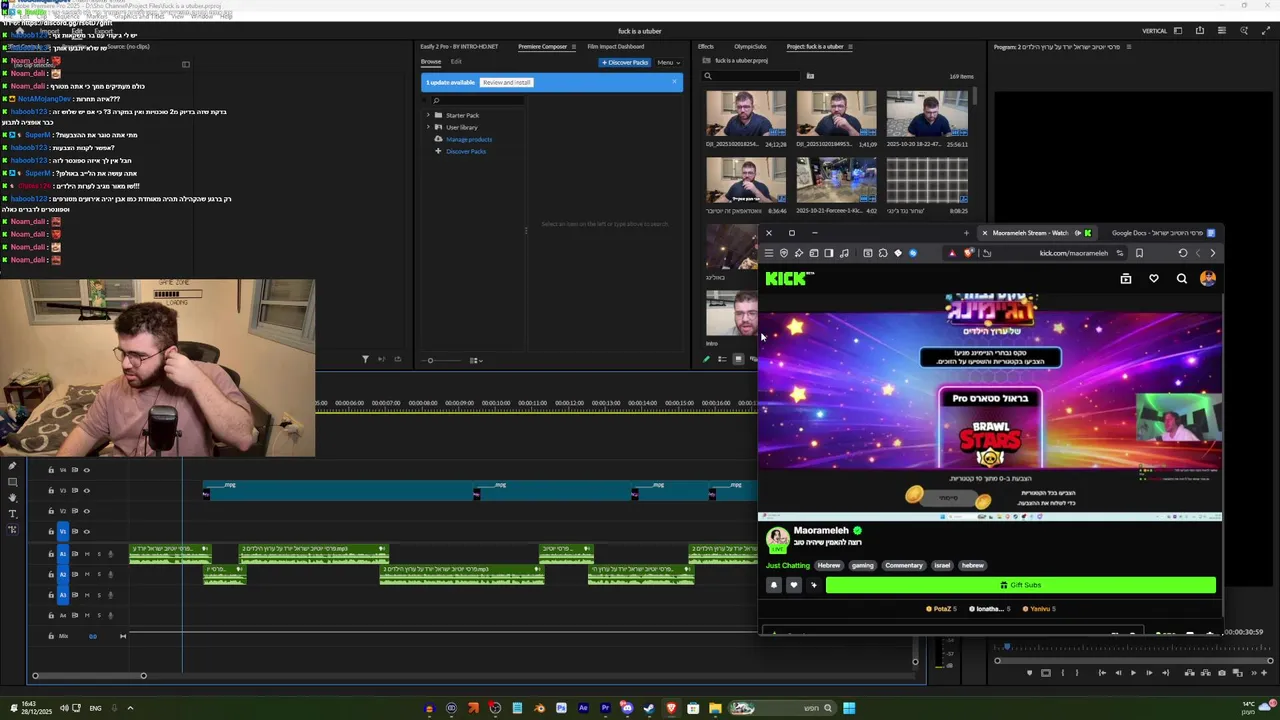This screenshot has width=1280, height=720.
Task: Switch Project panel to list view
Action: coord(722,359)
